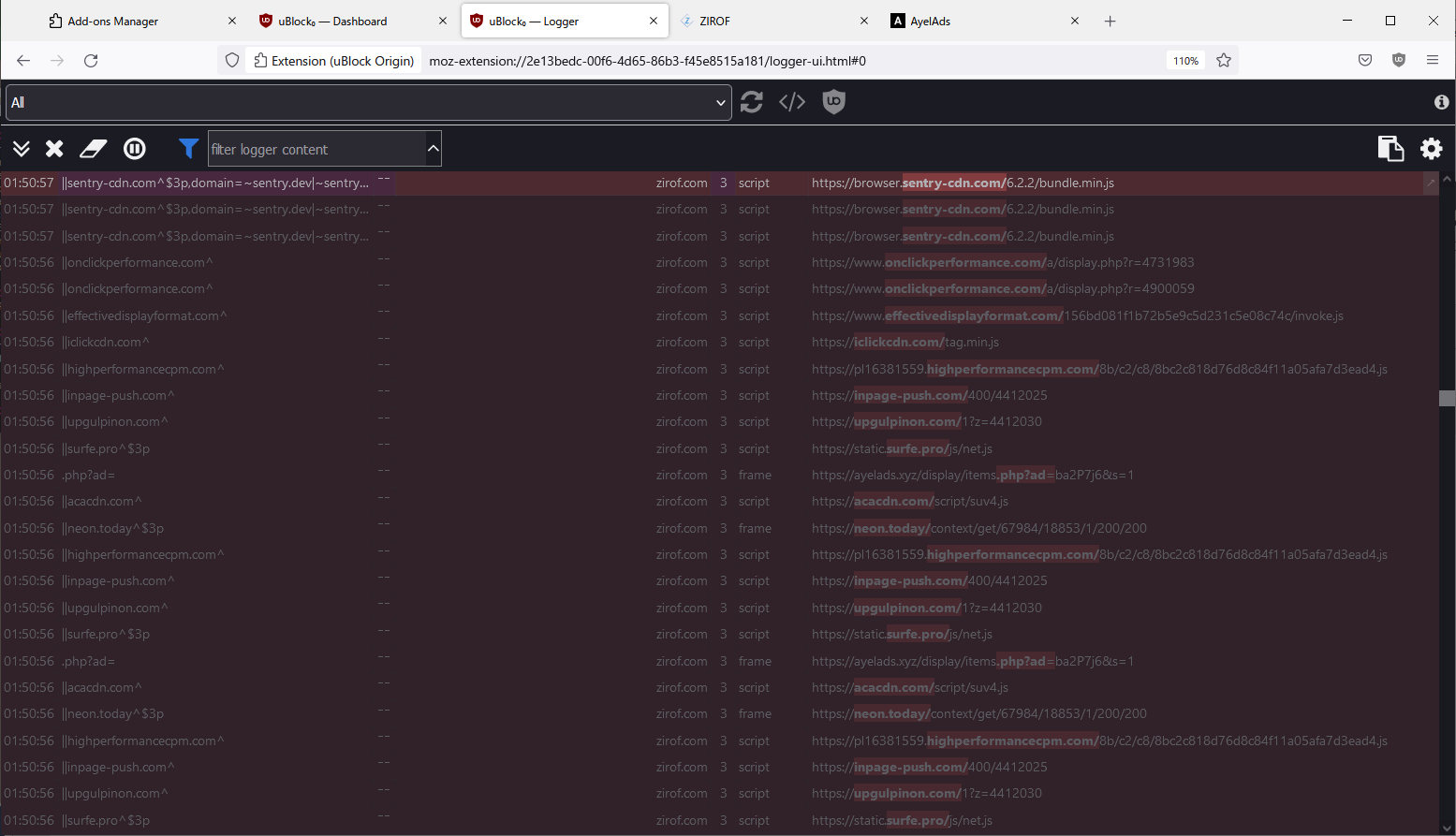Open the uBlock popup panel shield icon
The image size is (1456, 836).
(833, 102)
